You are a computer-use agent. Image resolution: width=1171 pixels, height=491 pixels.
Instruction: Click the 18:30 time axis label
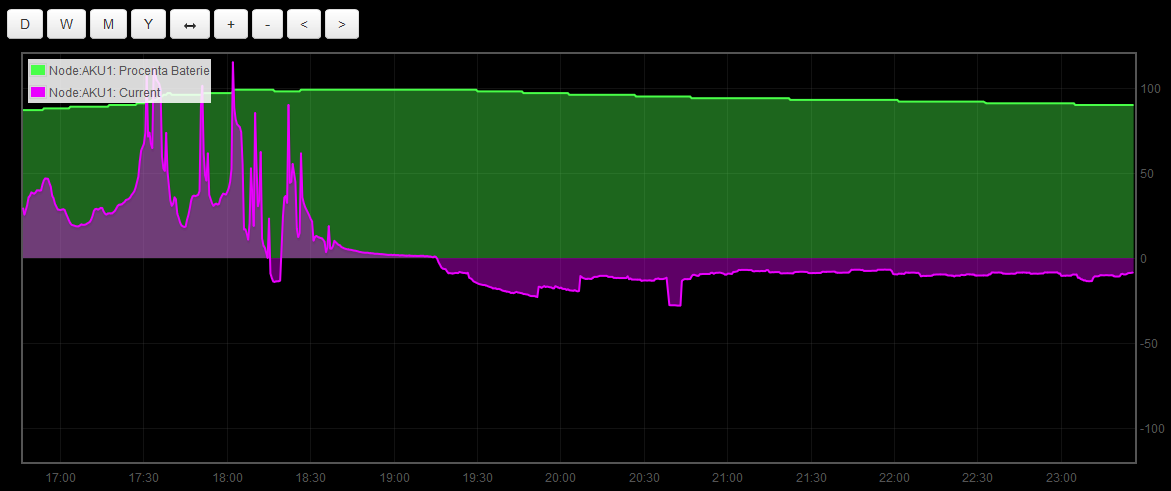pos(311,478)
